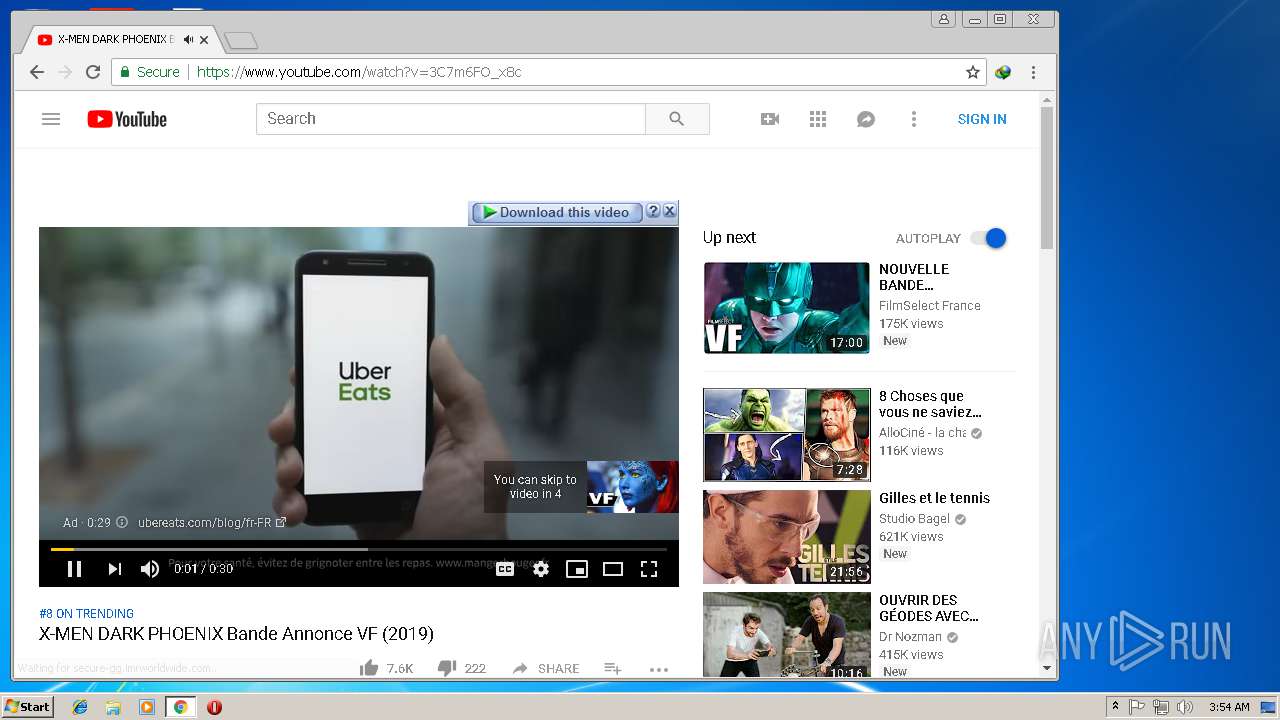
Task: Dislike the video with thumbs down
Action: pyautogui.click(x=447, y=668)
